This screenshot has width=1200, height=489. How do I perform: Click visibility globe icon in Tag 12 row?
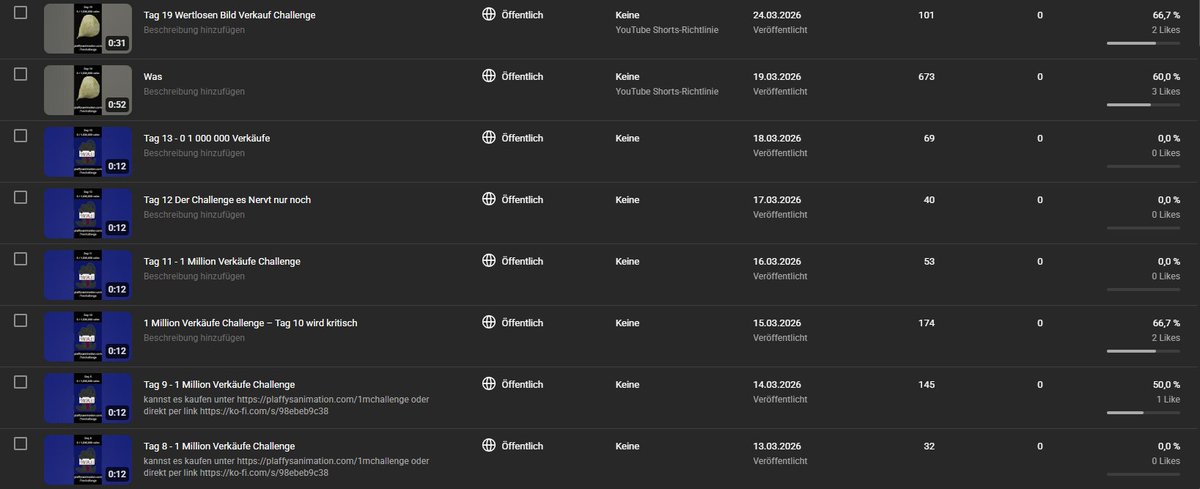click(489, 199)
